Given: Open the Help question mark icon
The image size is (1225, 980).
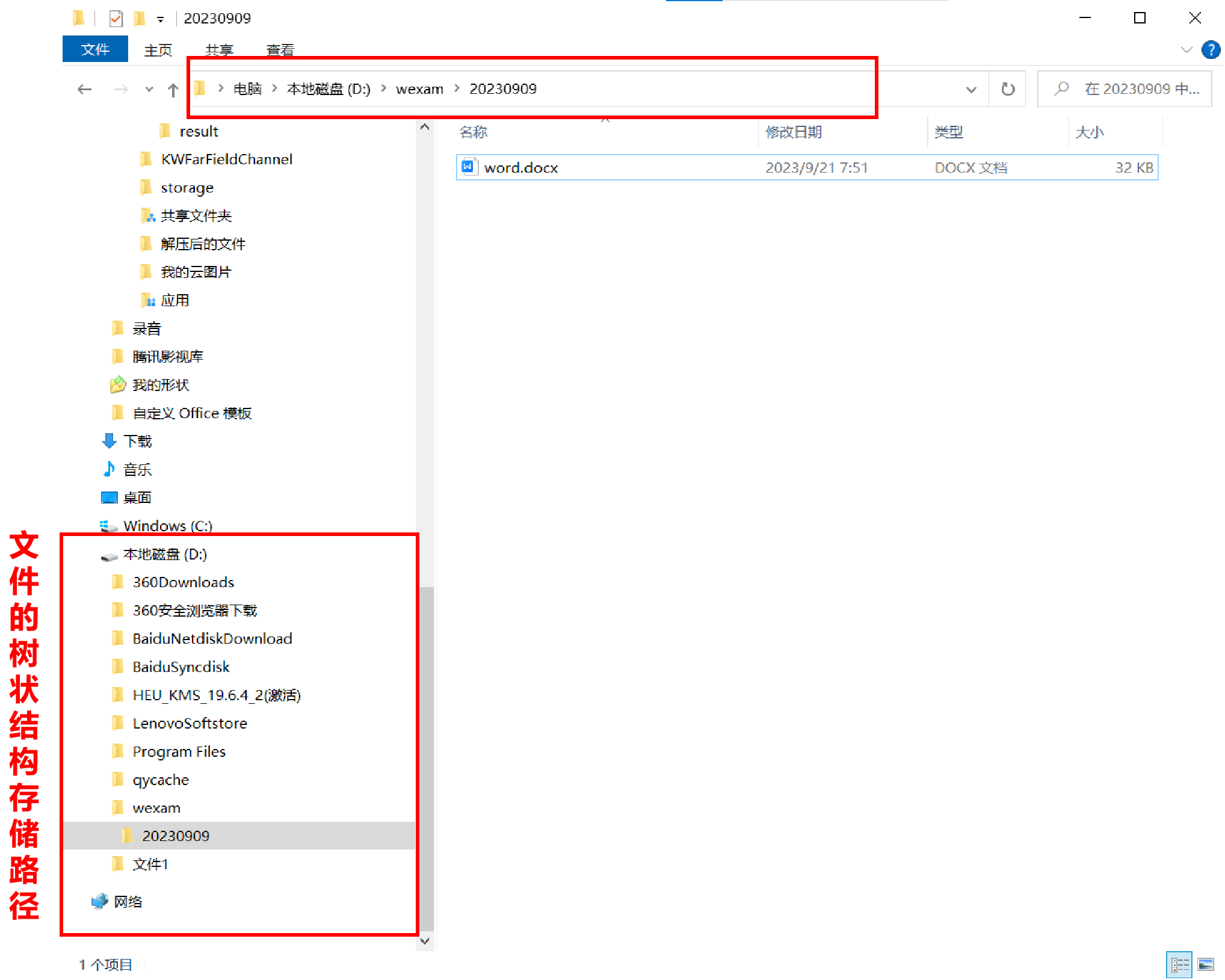Looking at the screenshot, I should tap(1210, 49).
